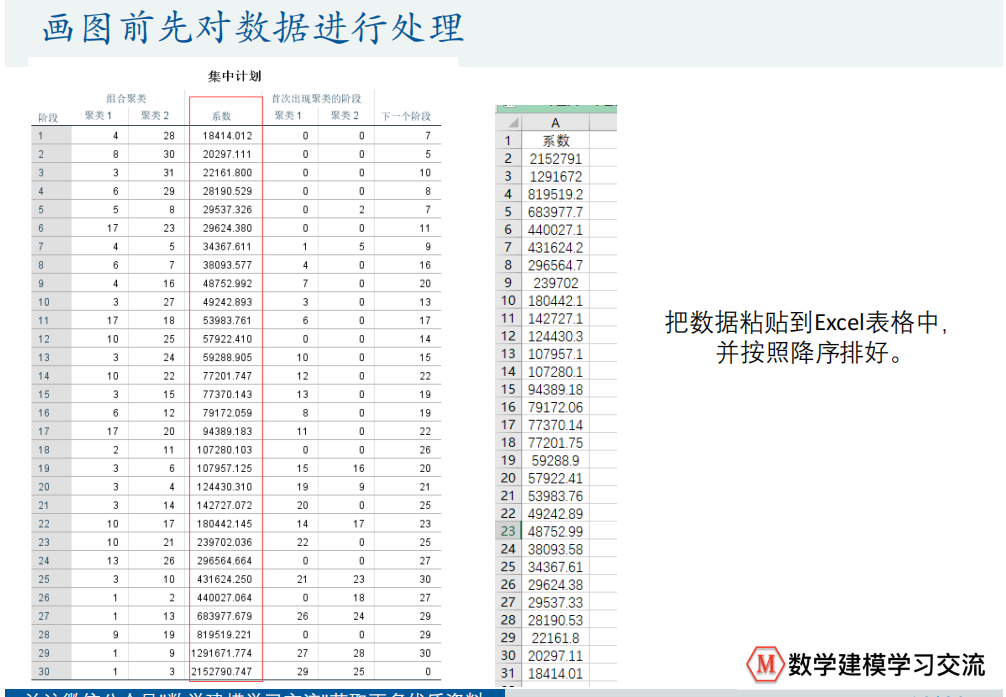Click the table title 集中计划
The width and height of the screenshot is (1006, 697).
pos(234,76)
